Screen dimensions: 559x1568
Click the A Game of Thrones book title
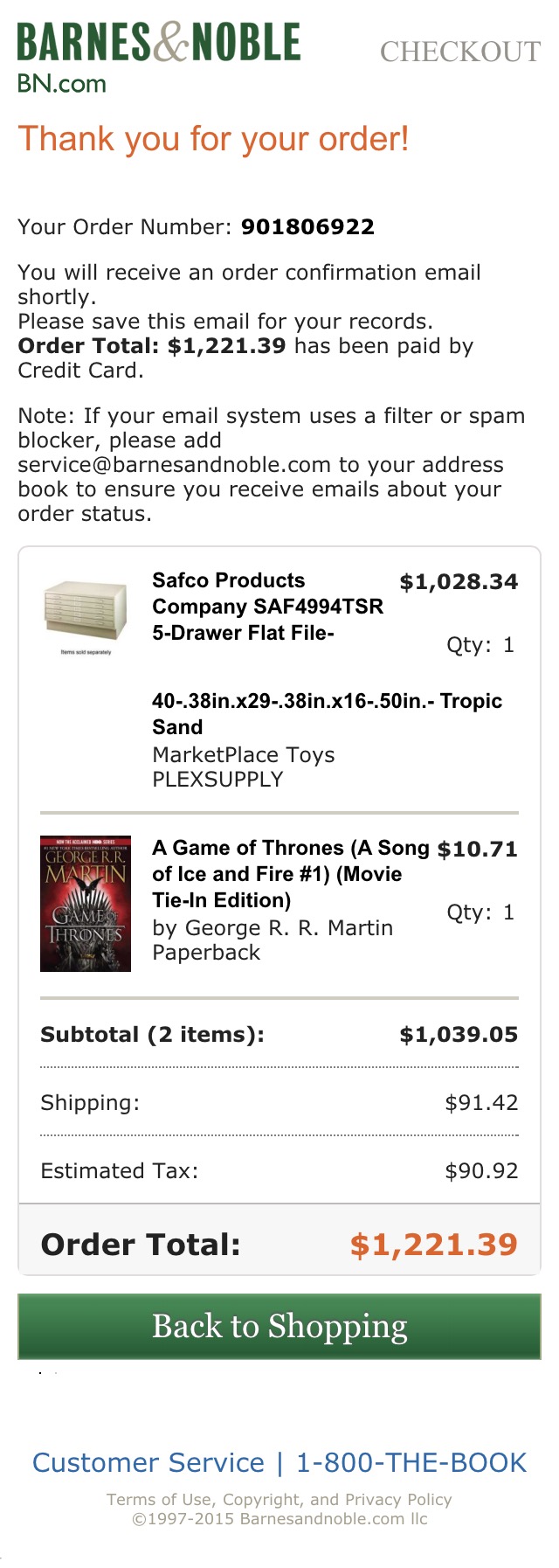[290, 873]
